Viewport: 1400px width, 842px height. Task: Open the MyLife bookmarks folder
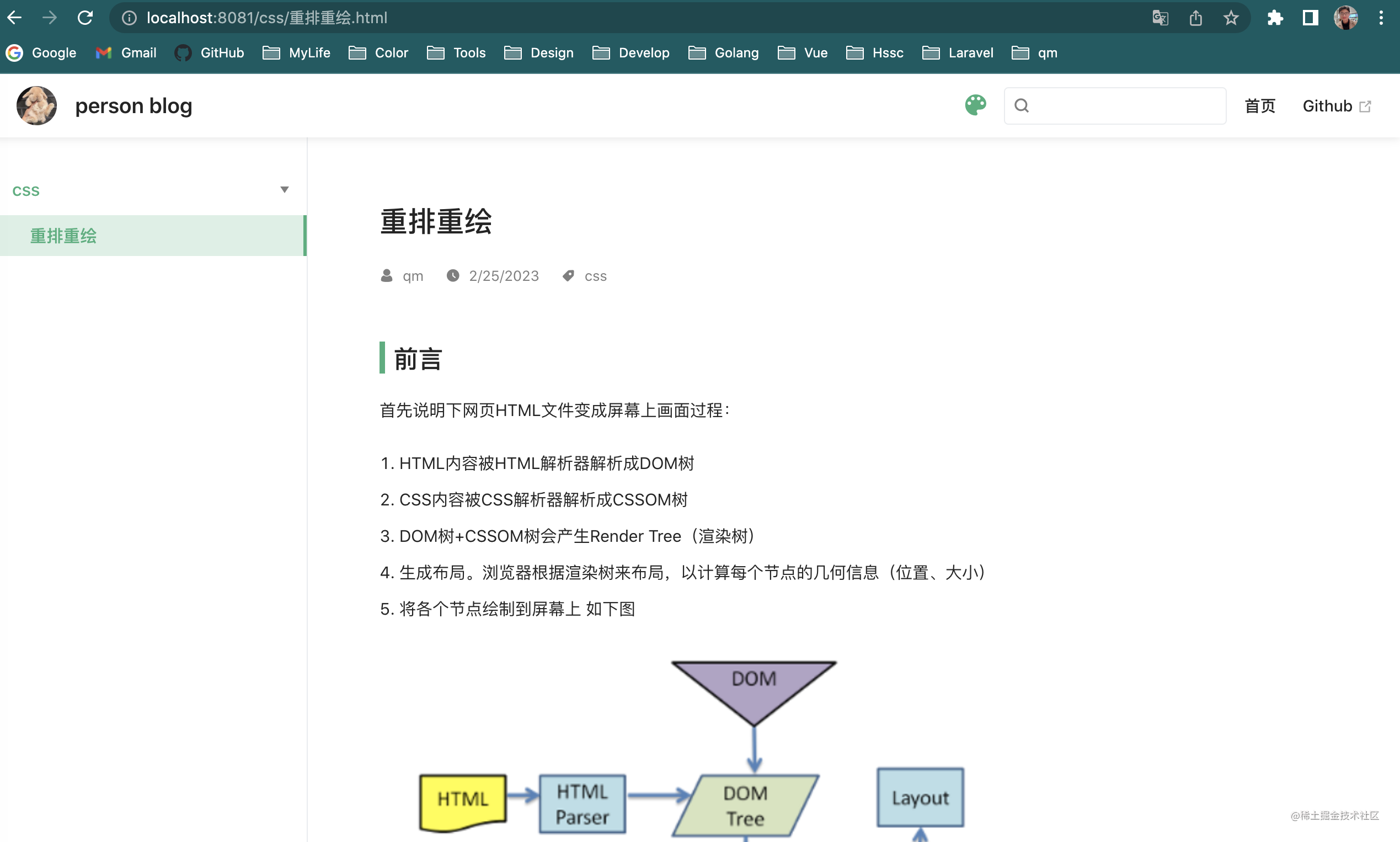(x=296, y=53)
